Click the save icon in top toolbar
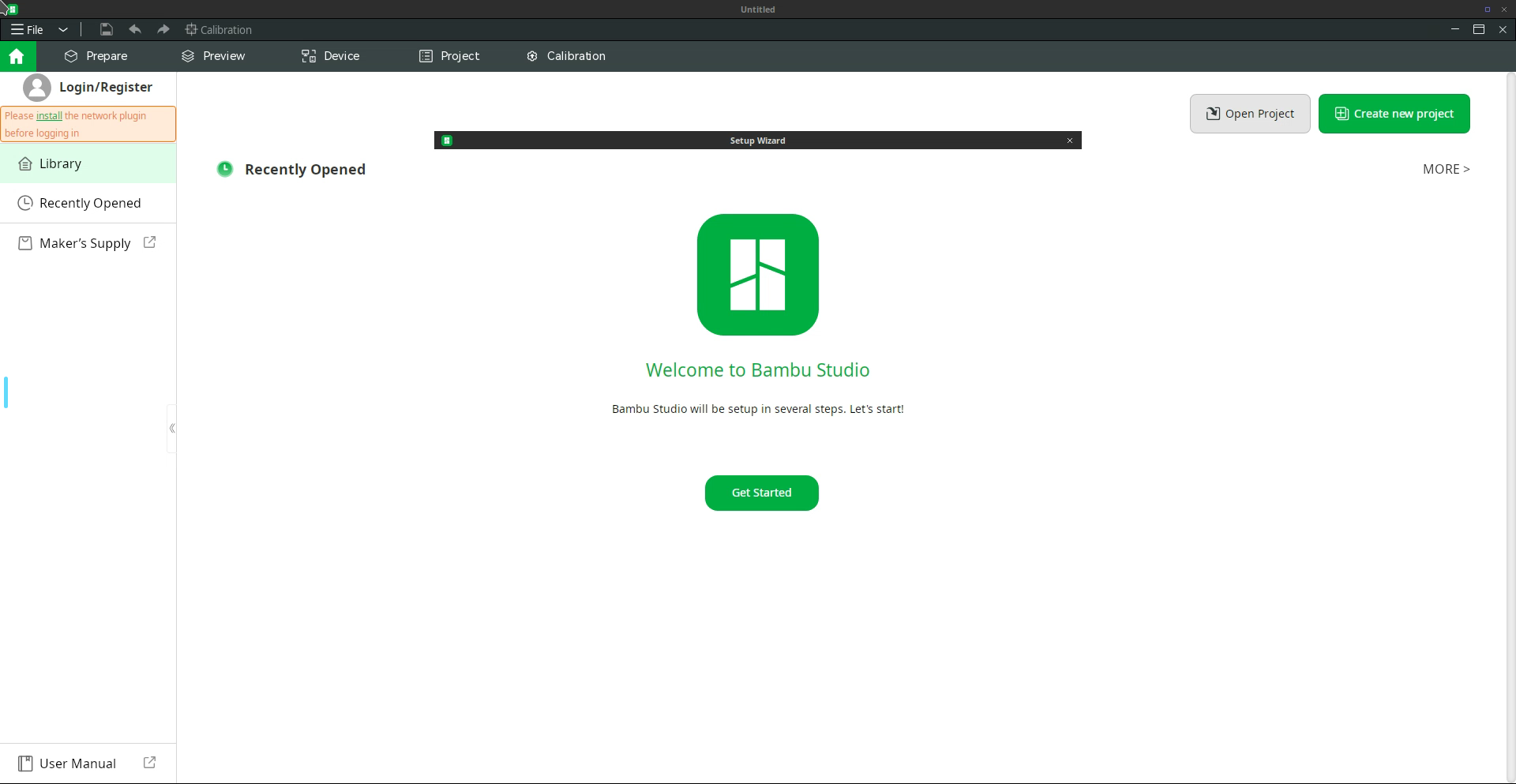 [106, 29]
